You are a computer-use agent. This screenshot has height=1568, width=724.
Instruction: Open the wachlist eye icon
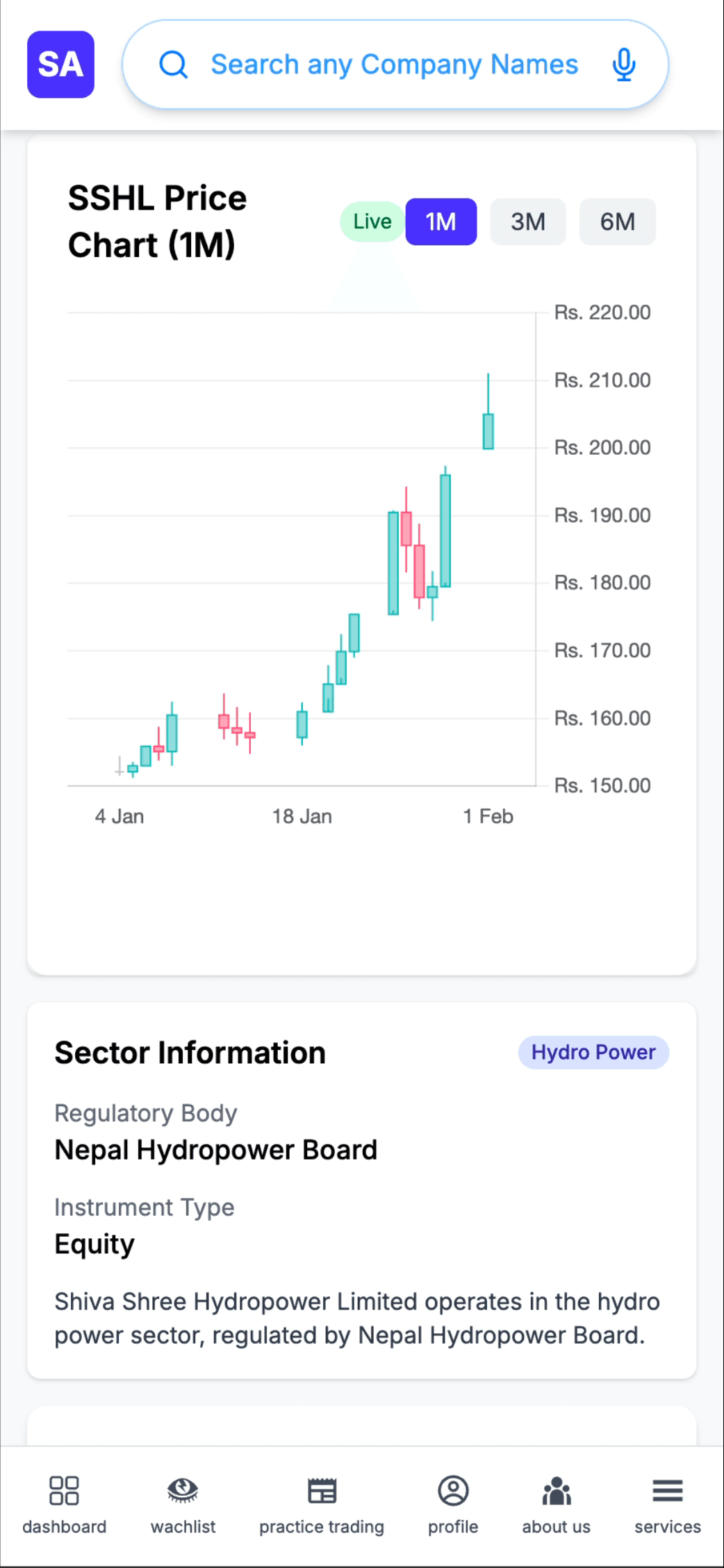(183, 1490)
